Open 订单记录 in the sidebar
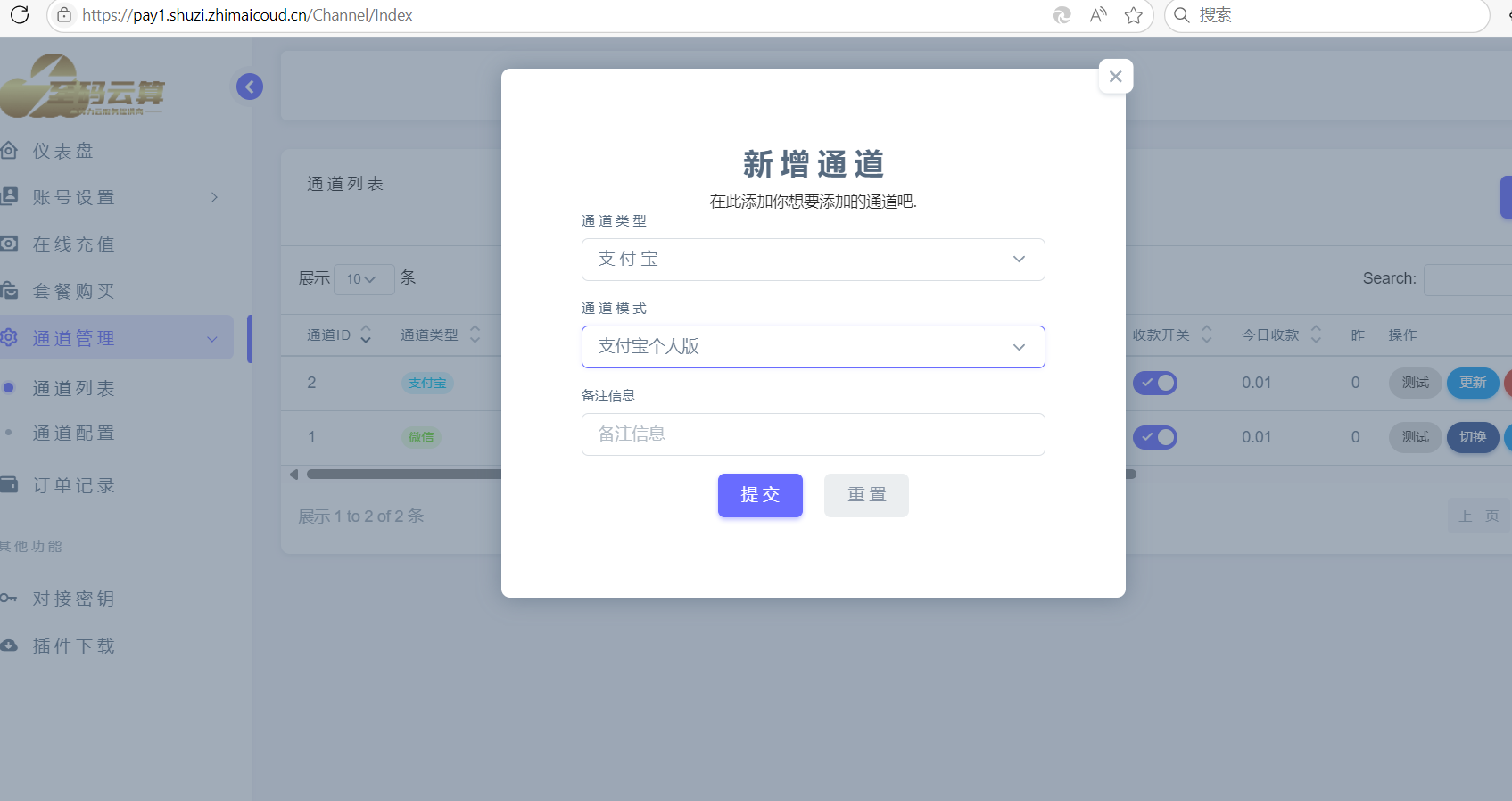 [x=74, y=485]
